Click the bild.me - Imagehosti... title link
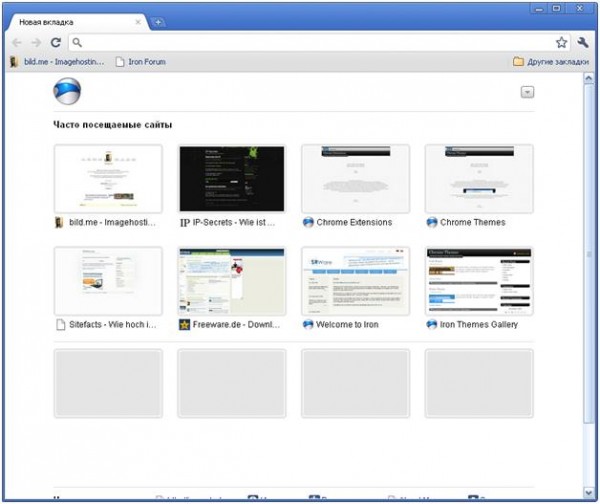This screenshot has width=600, height=504. click(112, 222)
